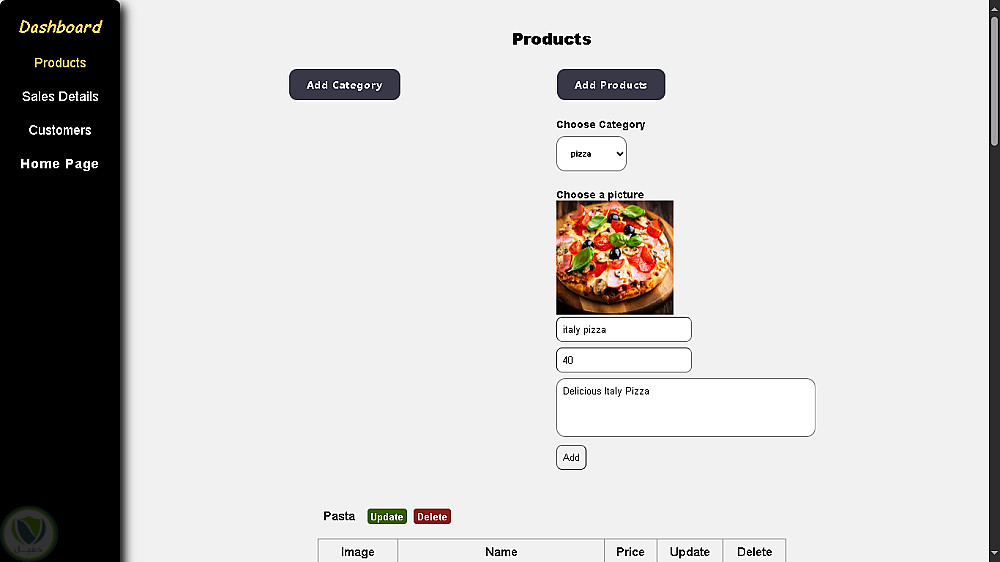The image size is (1000, 562).
Task: Click the Name column header
Action: (501, 552)
